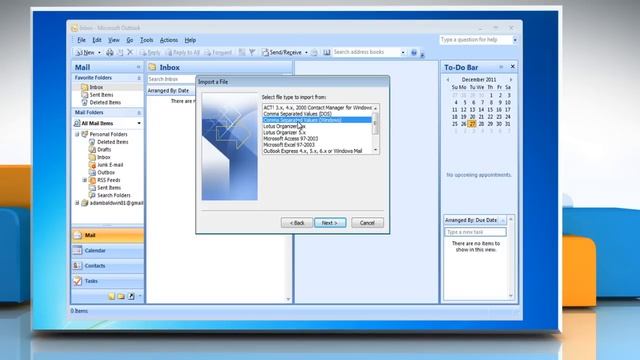The height and width of the screenshot is (360, 640).
Task: Click Next in Import a File dialog
Action: click(330, 223)
